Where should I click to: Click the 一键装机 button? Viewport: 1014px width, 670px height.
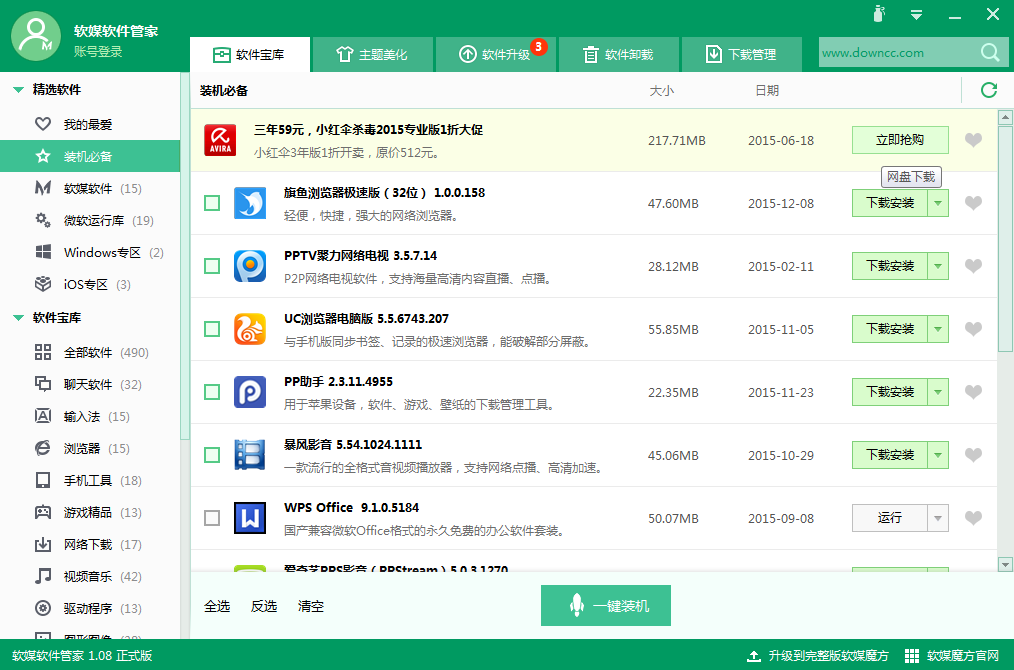[x=605, y=606]
